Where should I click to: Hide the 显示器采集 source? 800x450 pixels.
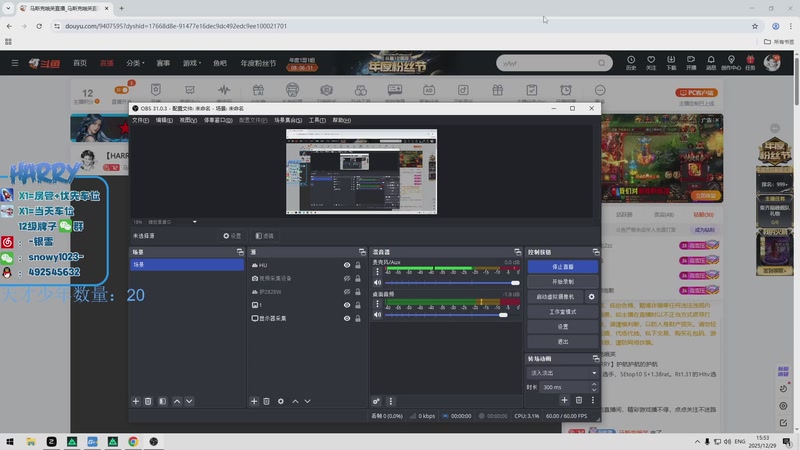[x=347, y=318]
